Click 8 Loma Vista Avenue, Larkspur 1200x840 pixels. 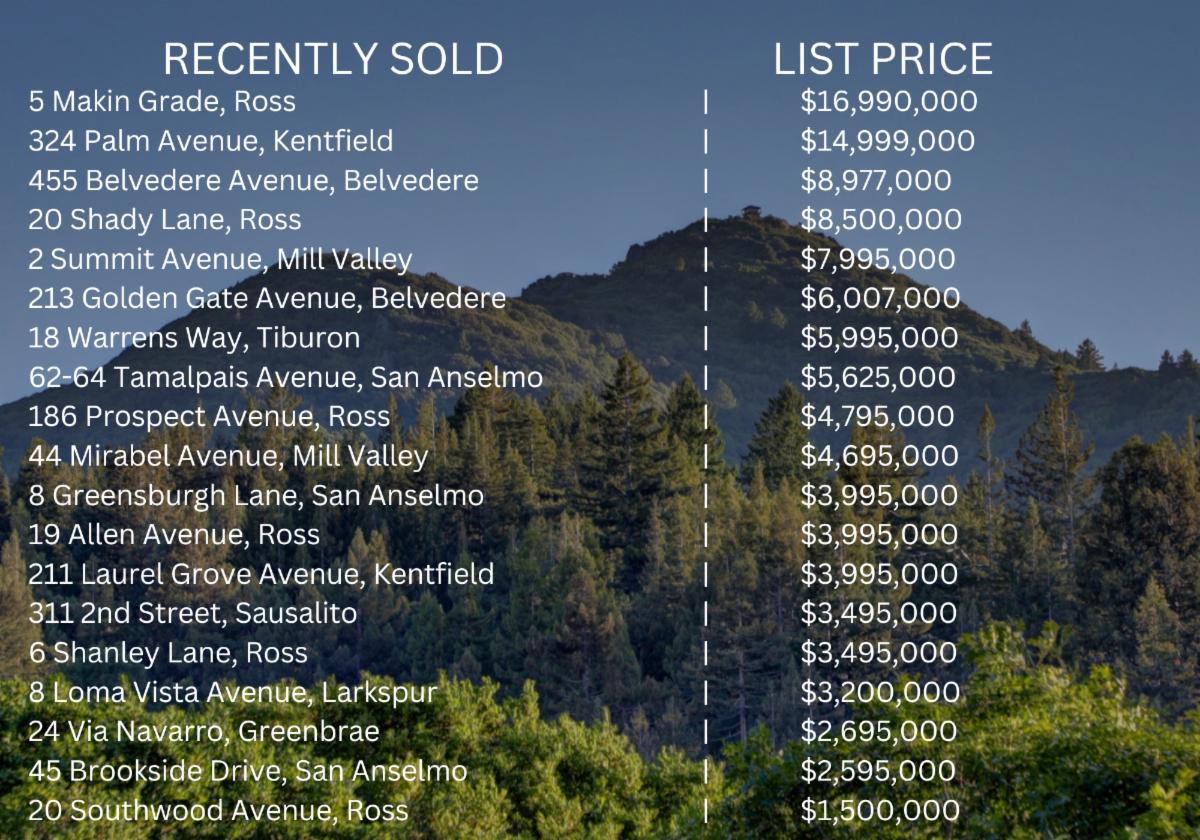(233, 692)
